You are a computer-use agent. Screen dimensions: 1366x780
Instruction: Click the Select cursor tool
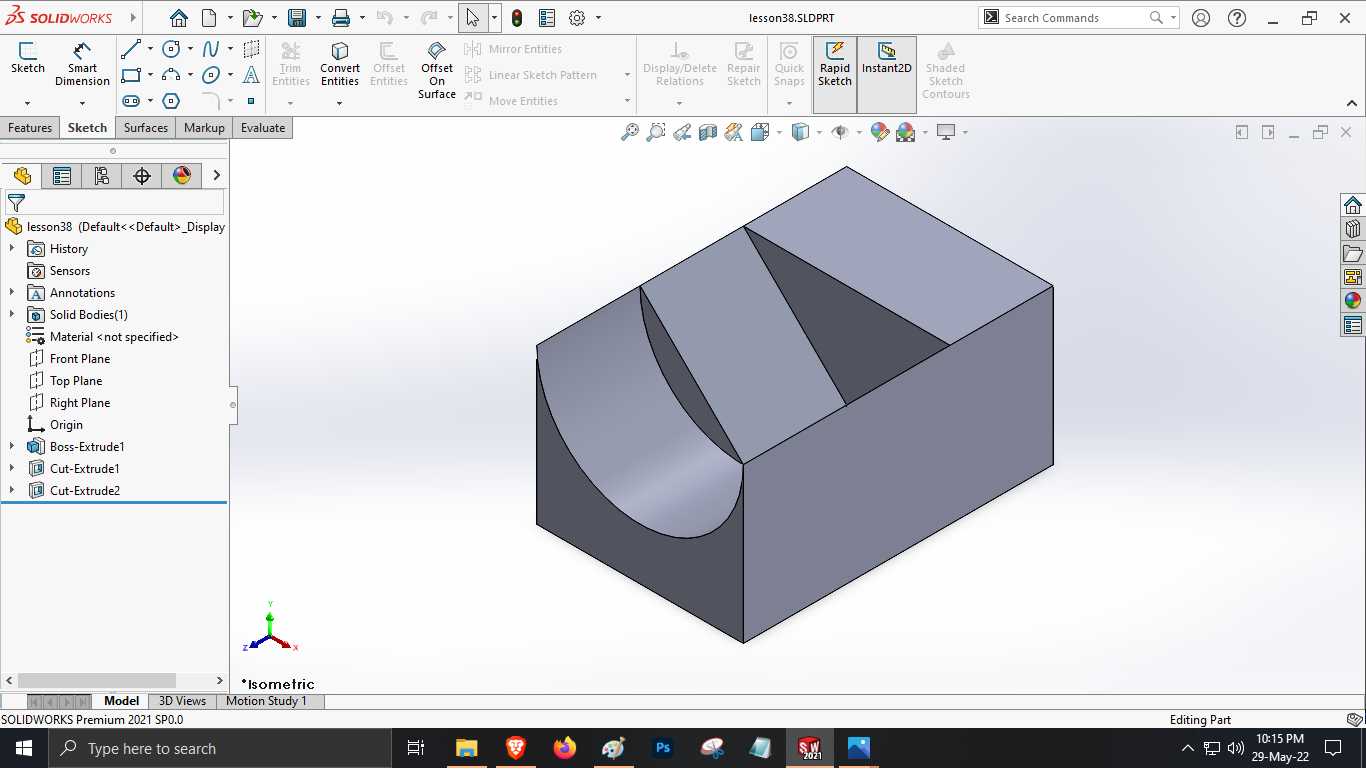(x=472, y=18)
